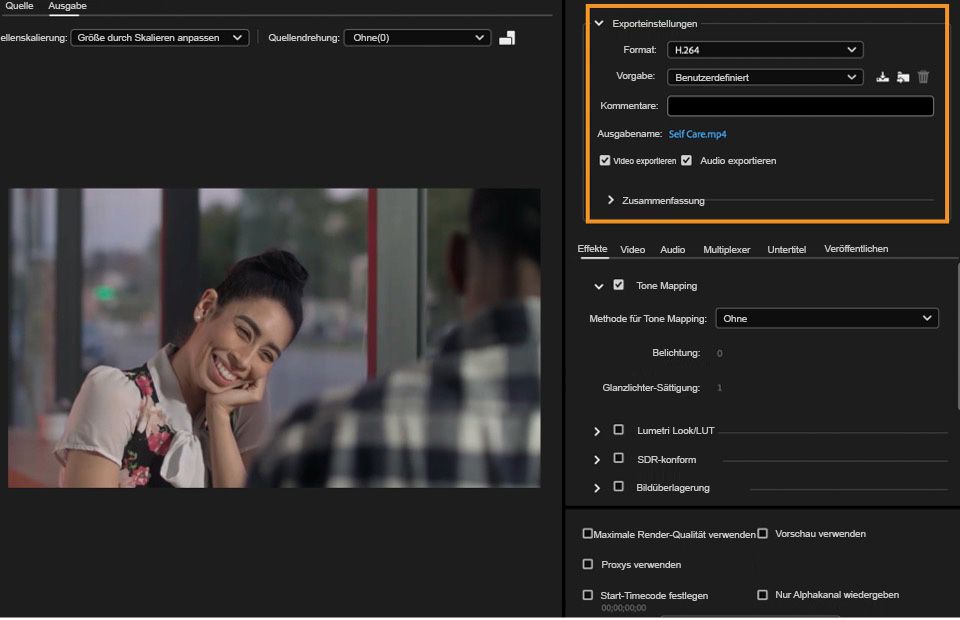Uncheck the Video exportieren checkbox

point(605,160)
